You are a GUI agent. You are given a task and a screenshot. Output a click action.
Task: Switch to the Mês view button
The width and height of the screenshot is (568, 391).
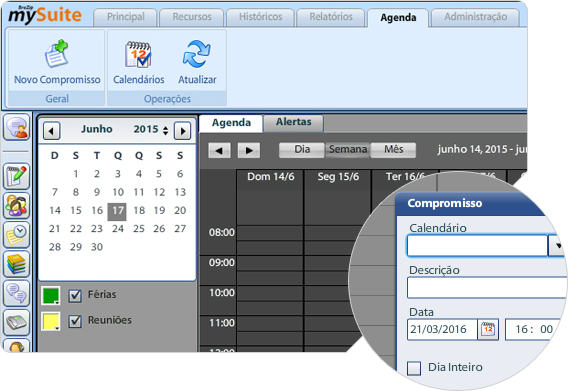pyautogui.click(x=393, y=149)
